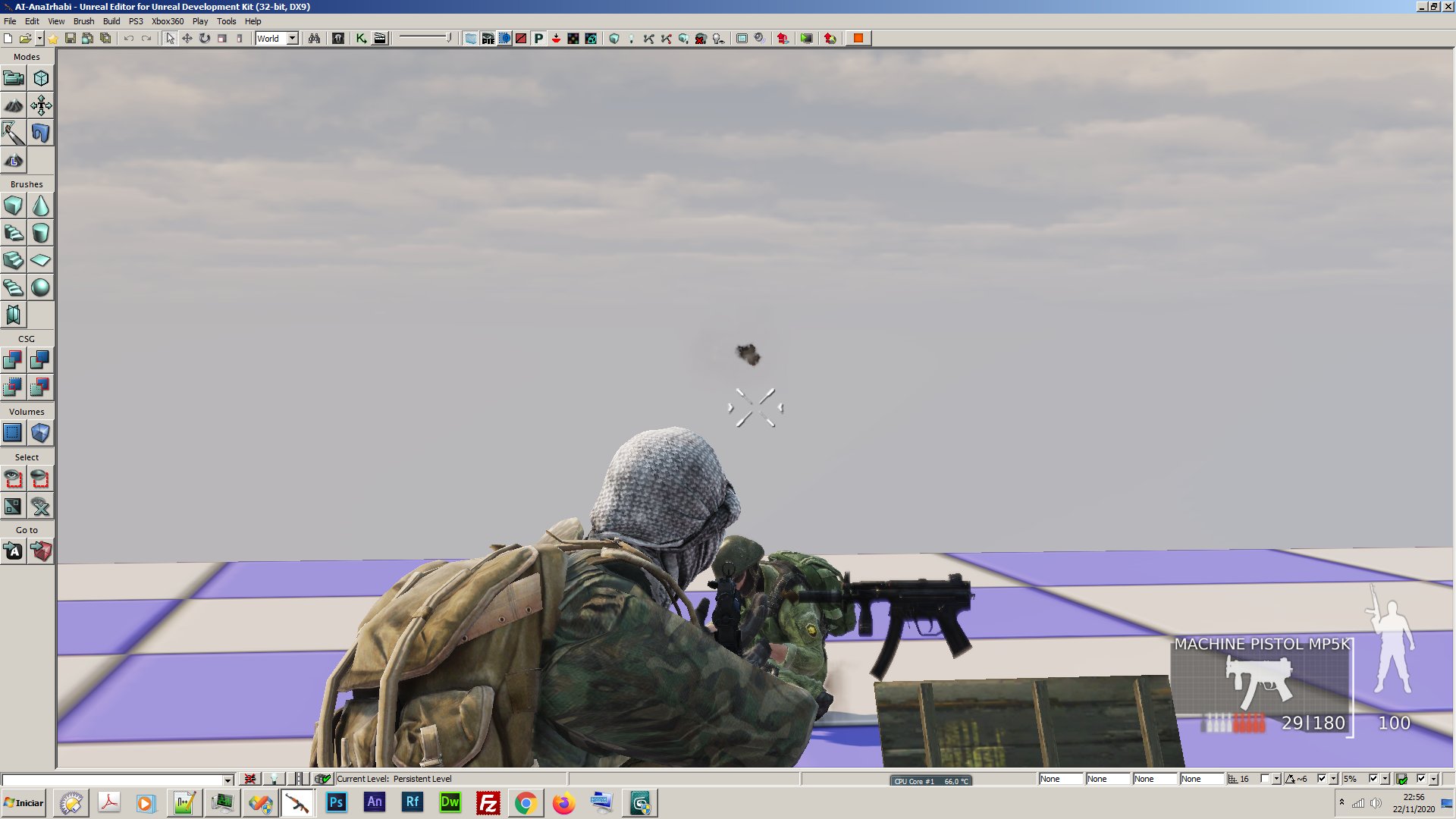The height and width of the screenshot is (819, 1456).
Task: Expand recent files arrow beside Open
Action: pos(39,38)
